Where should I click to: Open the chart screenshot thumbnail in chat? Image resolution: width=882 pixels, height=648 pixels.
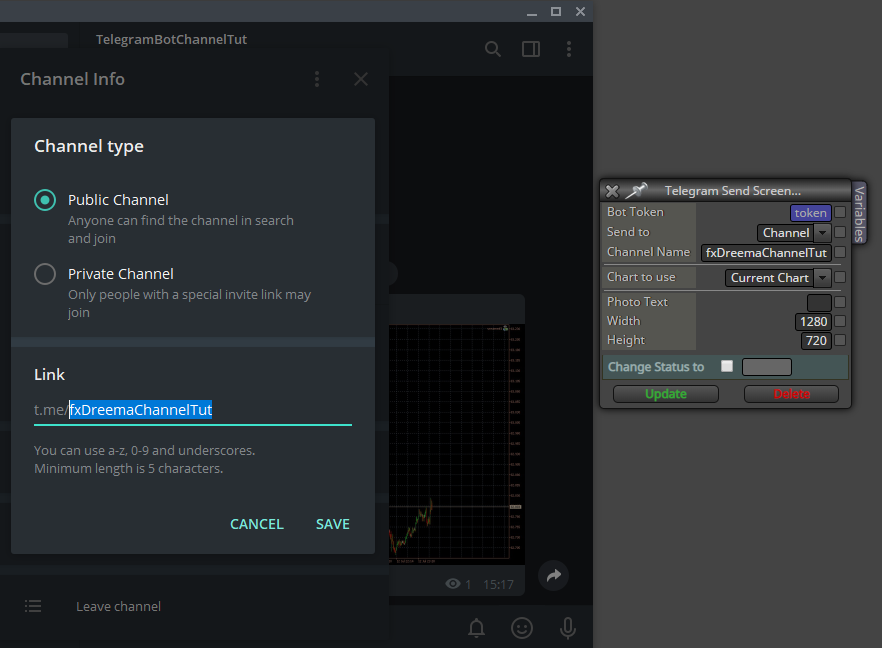pos(457,444)
